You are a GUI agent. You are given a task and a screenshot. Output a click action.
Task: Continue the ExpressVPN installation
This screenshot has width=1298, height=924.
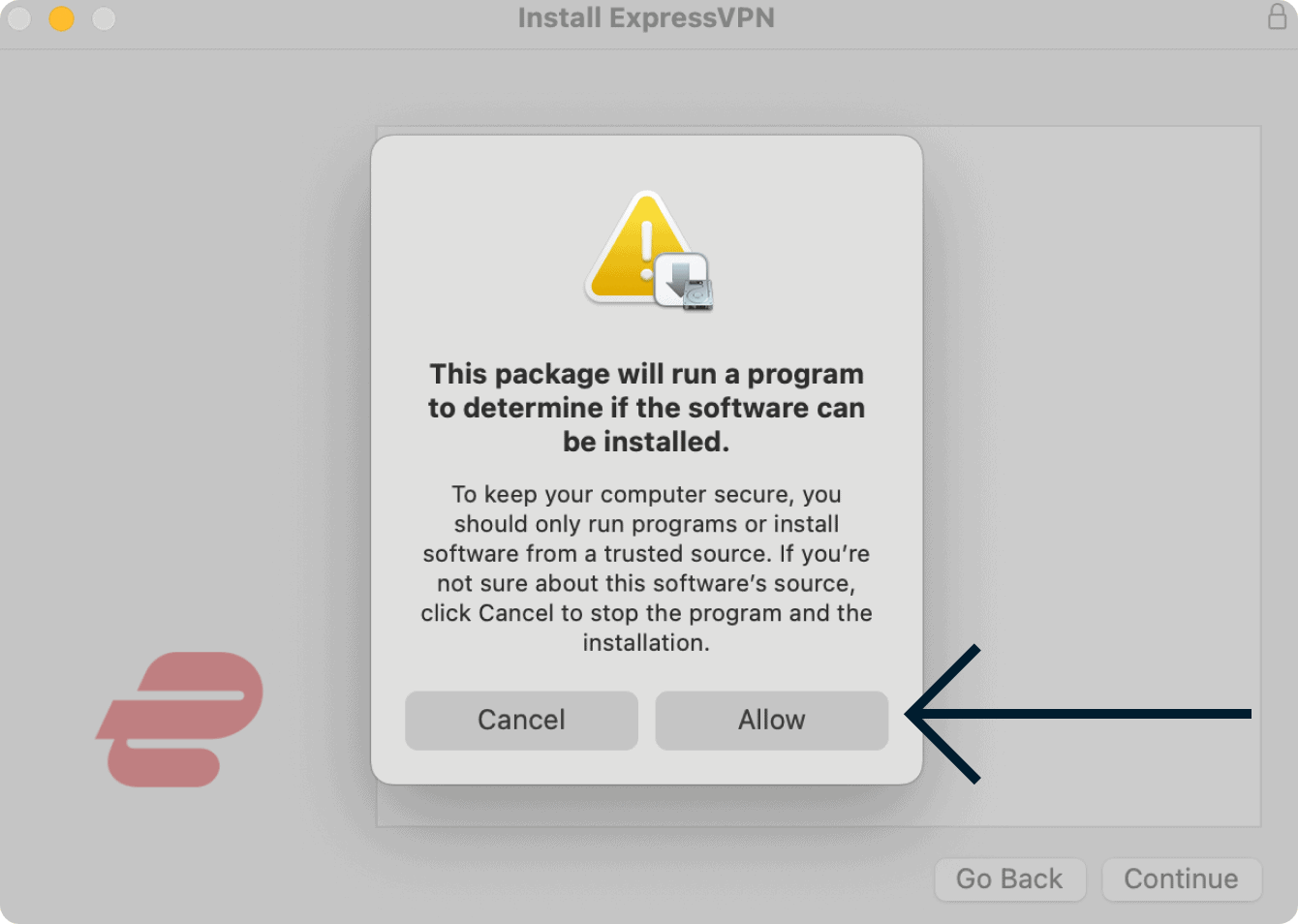point(1181,878)
